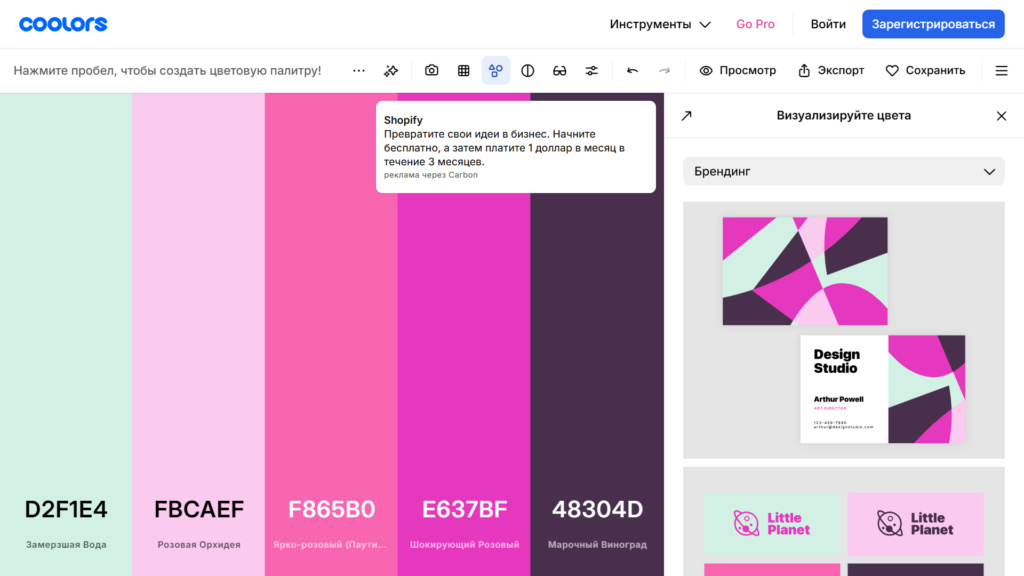Click the Go Pro menu link
Viewport: 1024px width, 576px height.
point(755,24)
